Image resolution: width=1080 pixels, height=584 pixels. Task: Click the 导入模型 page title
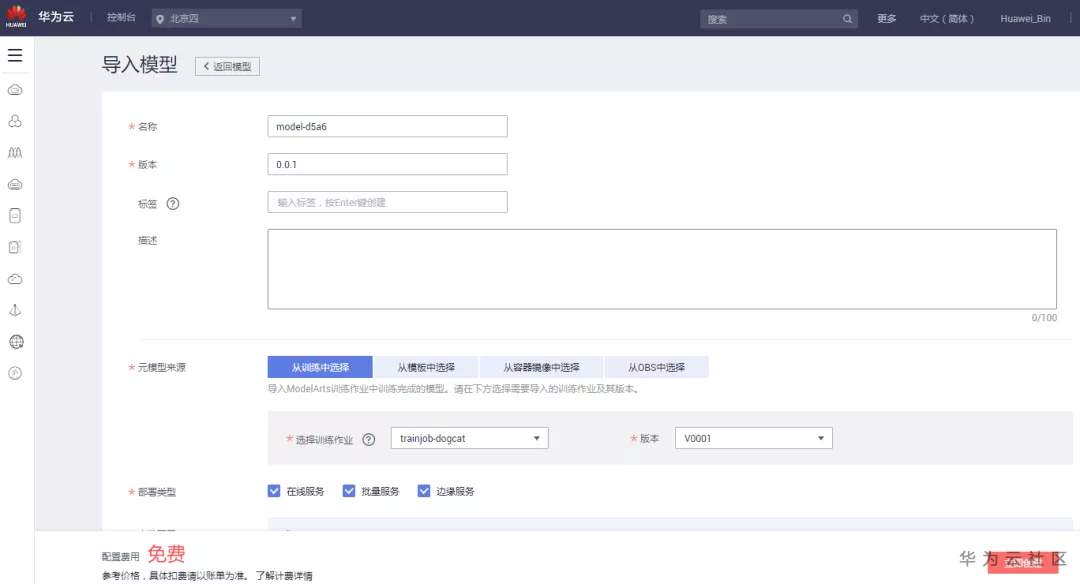140,65
